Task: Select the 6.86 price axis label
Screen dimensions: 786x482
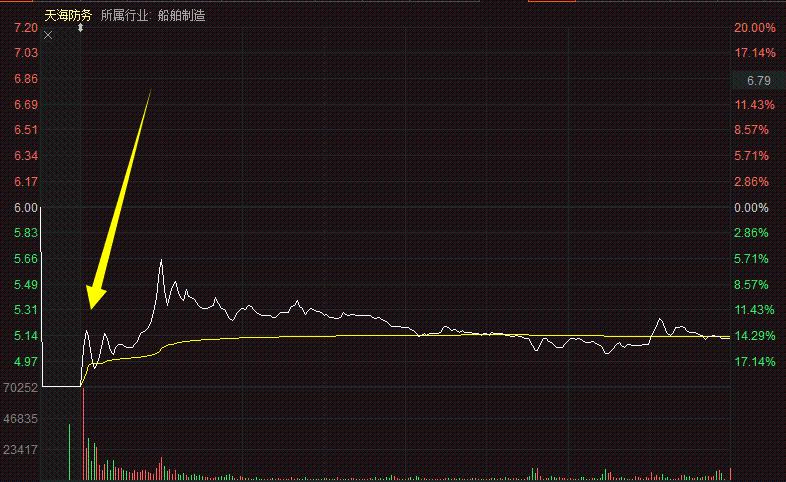Action: click(x=26, y=79)
